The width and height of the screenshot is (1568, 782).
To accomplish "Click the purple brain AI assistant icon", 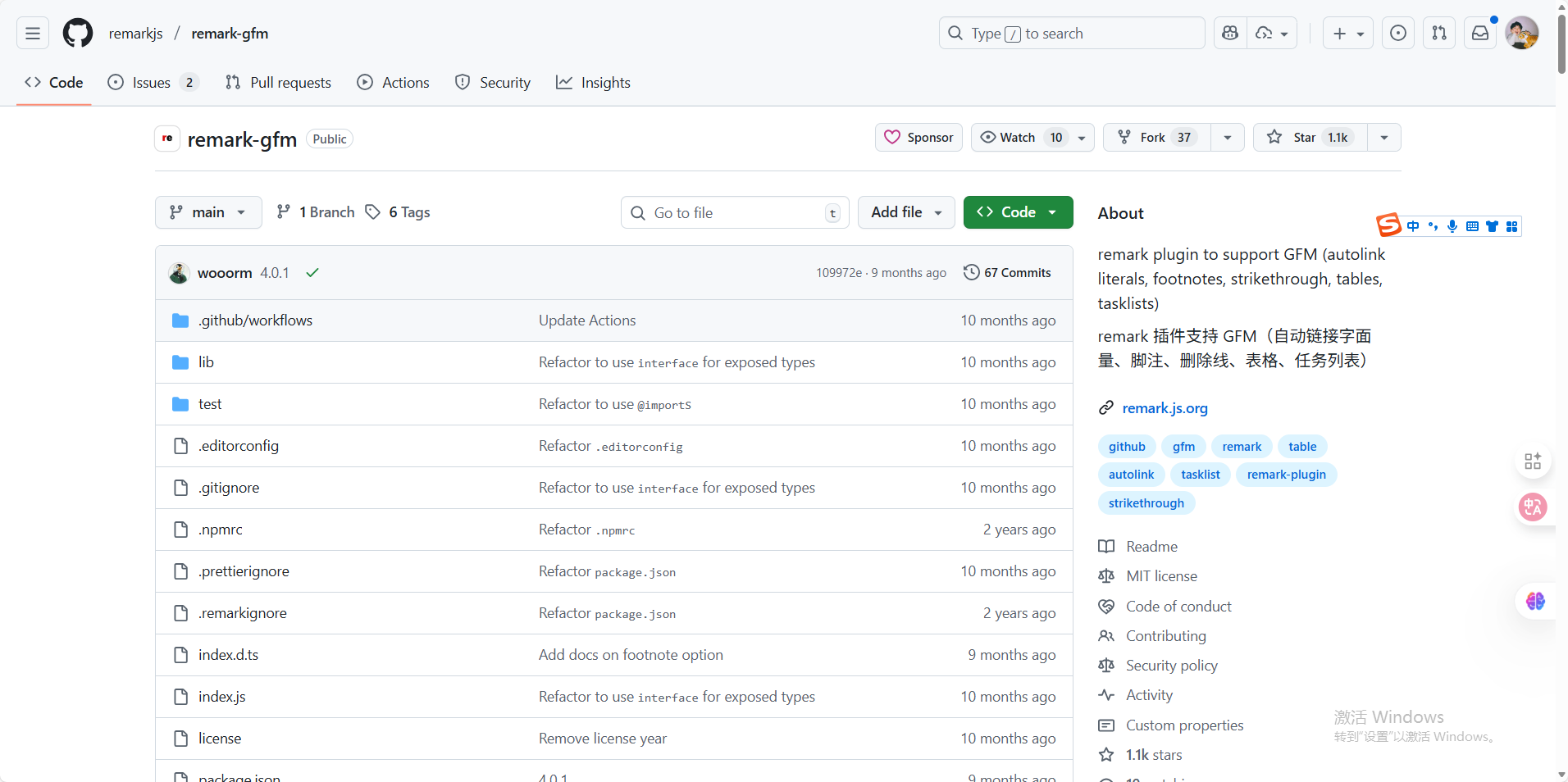I will coord(1535,602).
